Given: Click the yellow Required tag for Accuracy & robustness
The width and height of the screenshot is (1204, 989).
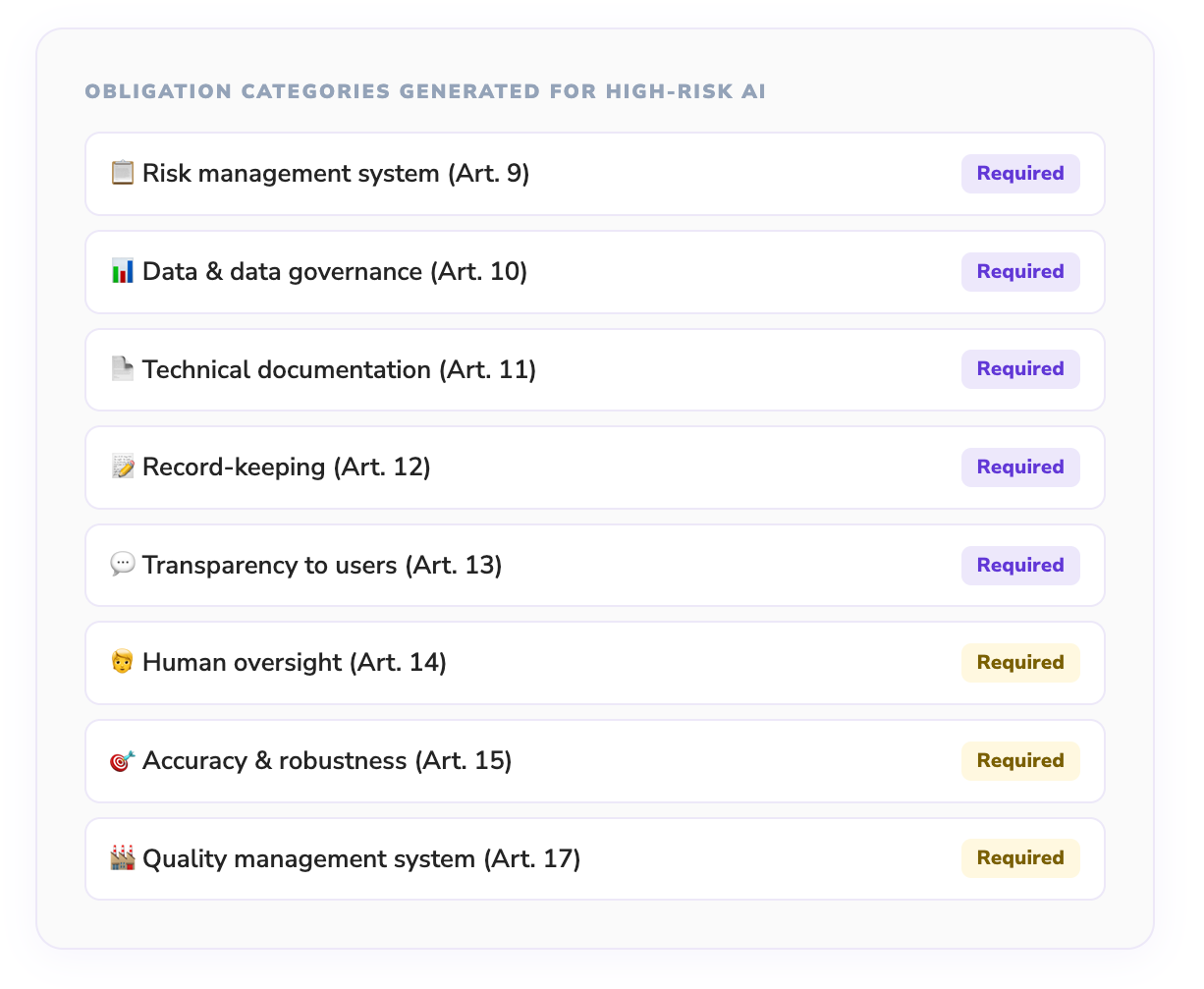Looking at the screenshot, I should pos(1019,761).
